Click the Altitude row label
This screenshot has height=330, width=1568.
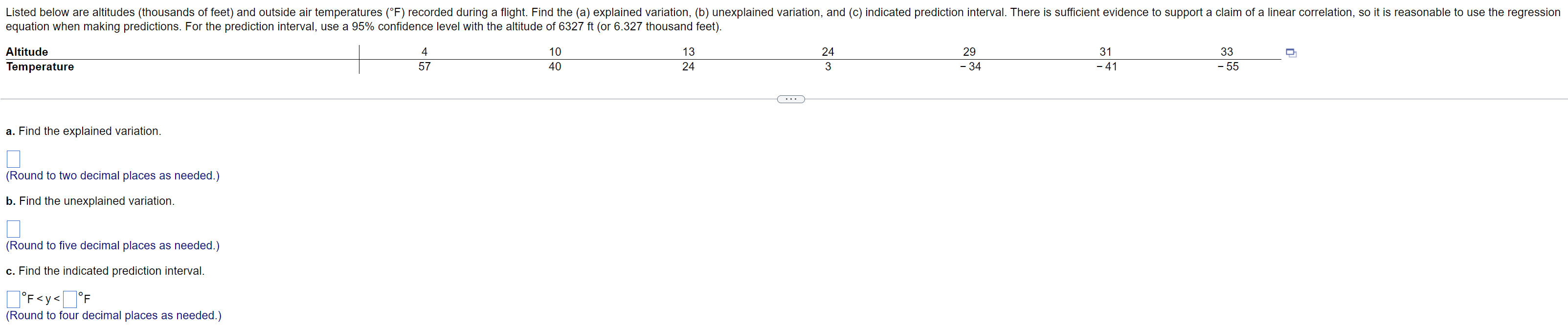[x=27, y=52]
